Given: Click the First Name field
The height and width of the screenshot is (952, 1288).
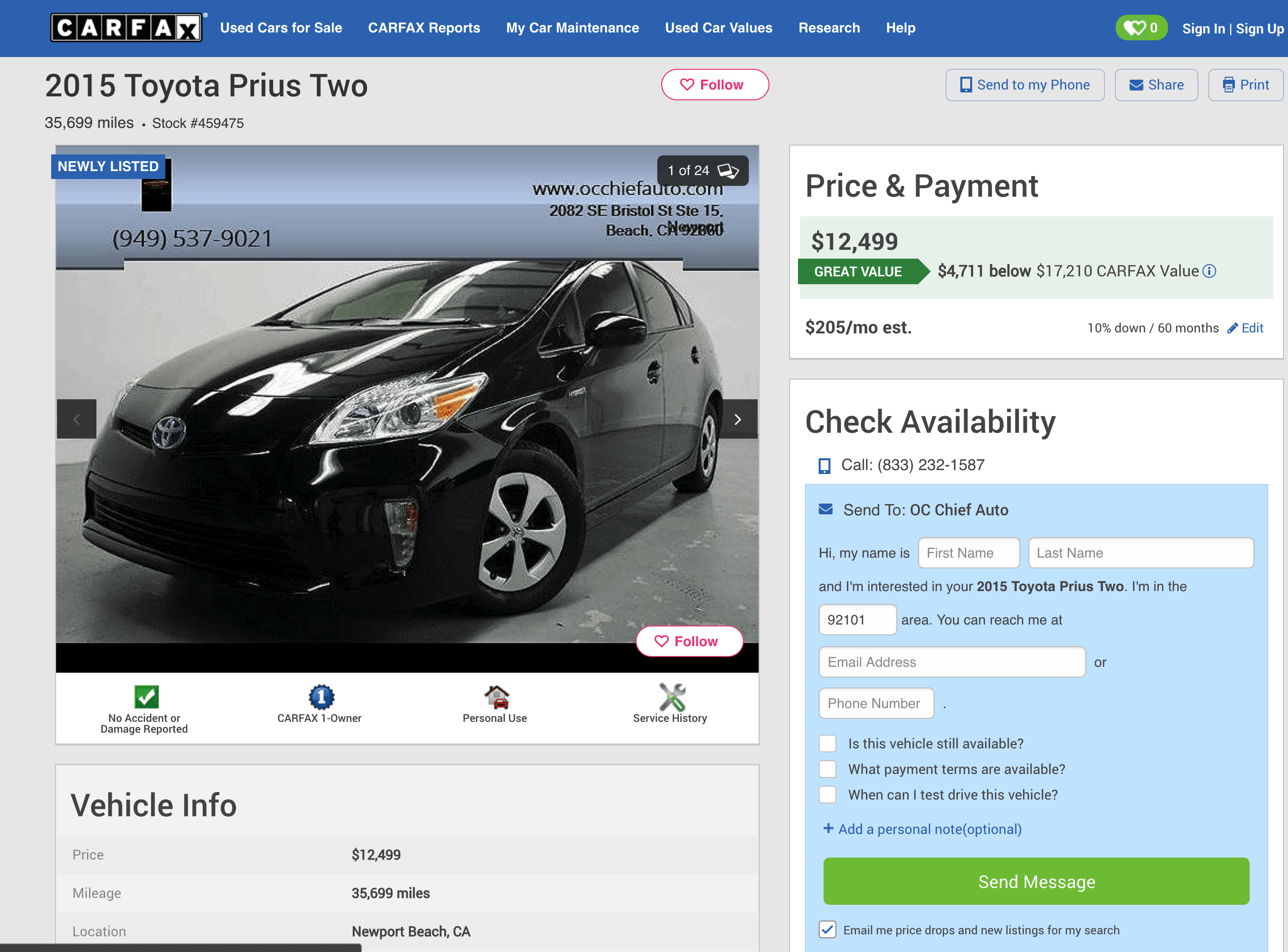Looking at the screenshot, I should [969, 553].
